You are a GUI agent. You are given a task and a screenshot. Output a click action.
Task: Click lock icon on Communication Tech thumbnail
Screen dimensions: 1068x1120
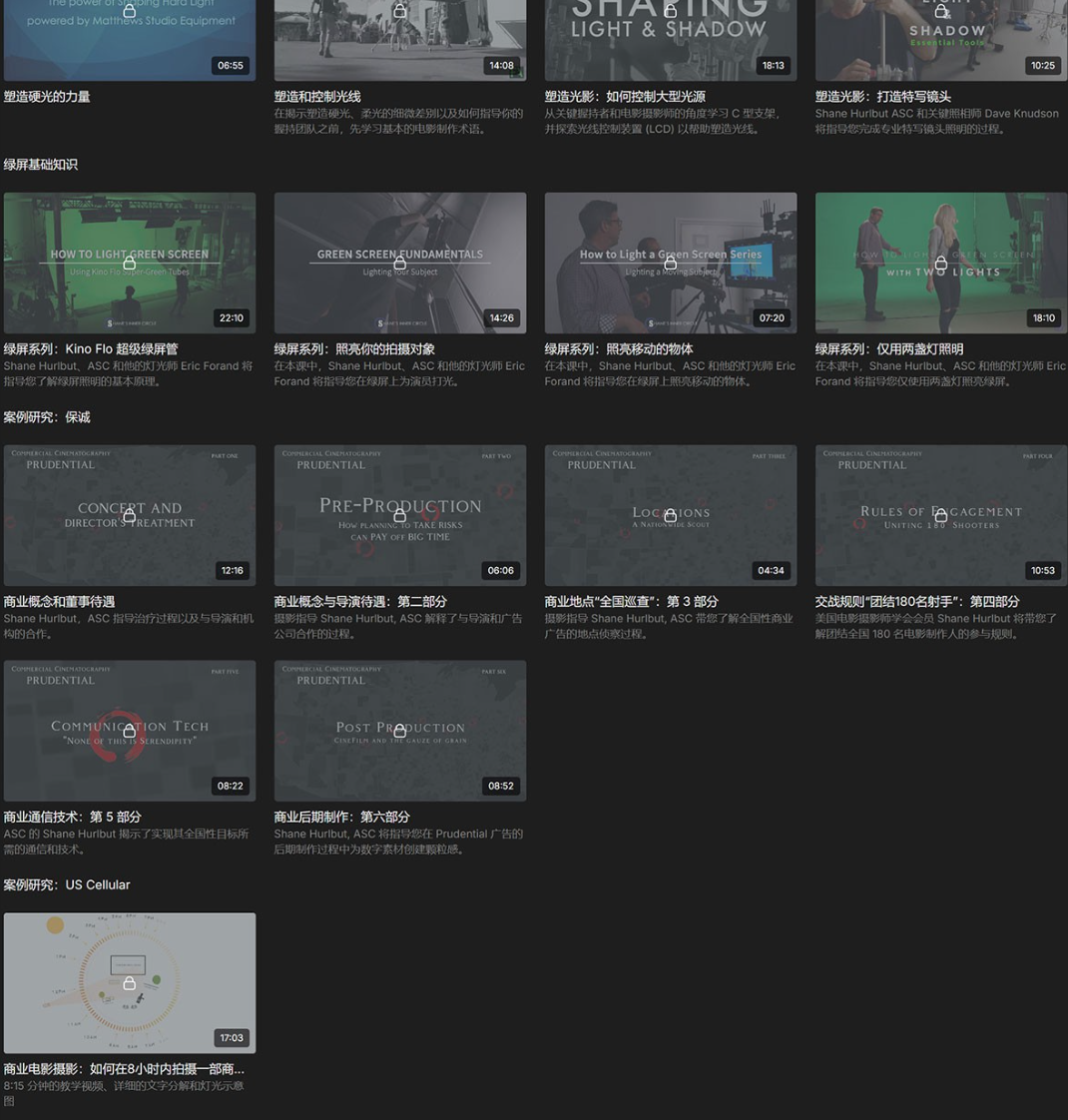tap(130, 731)
